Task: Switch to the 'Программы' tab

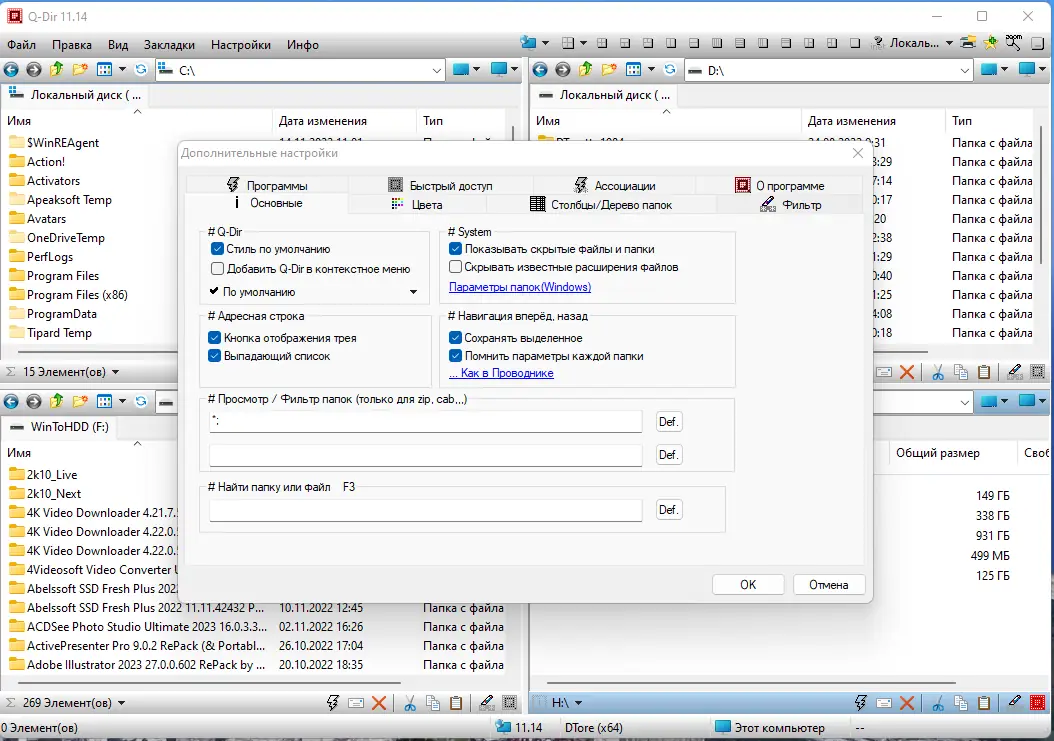Action: click(x=267, y=186)
